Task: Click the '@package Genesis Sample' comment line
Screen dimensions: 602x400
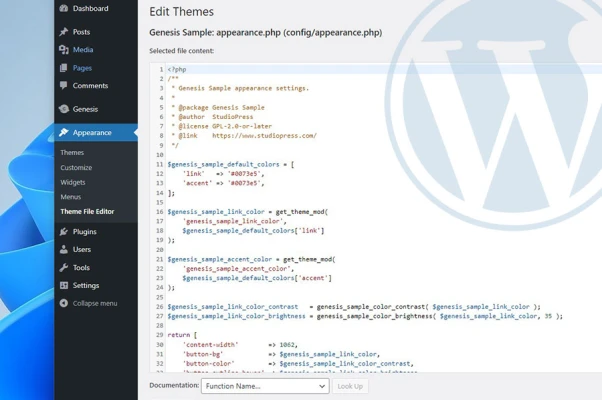Action: (221, 107)
